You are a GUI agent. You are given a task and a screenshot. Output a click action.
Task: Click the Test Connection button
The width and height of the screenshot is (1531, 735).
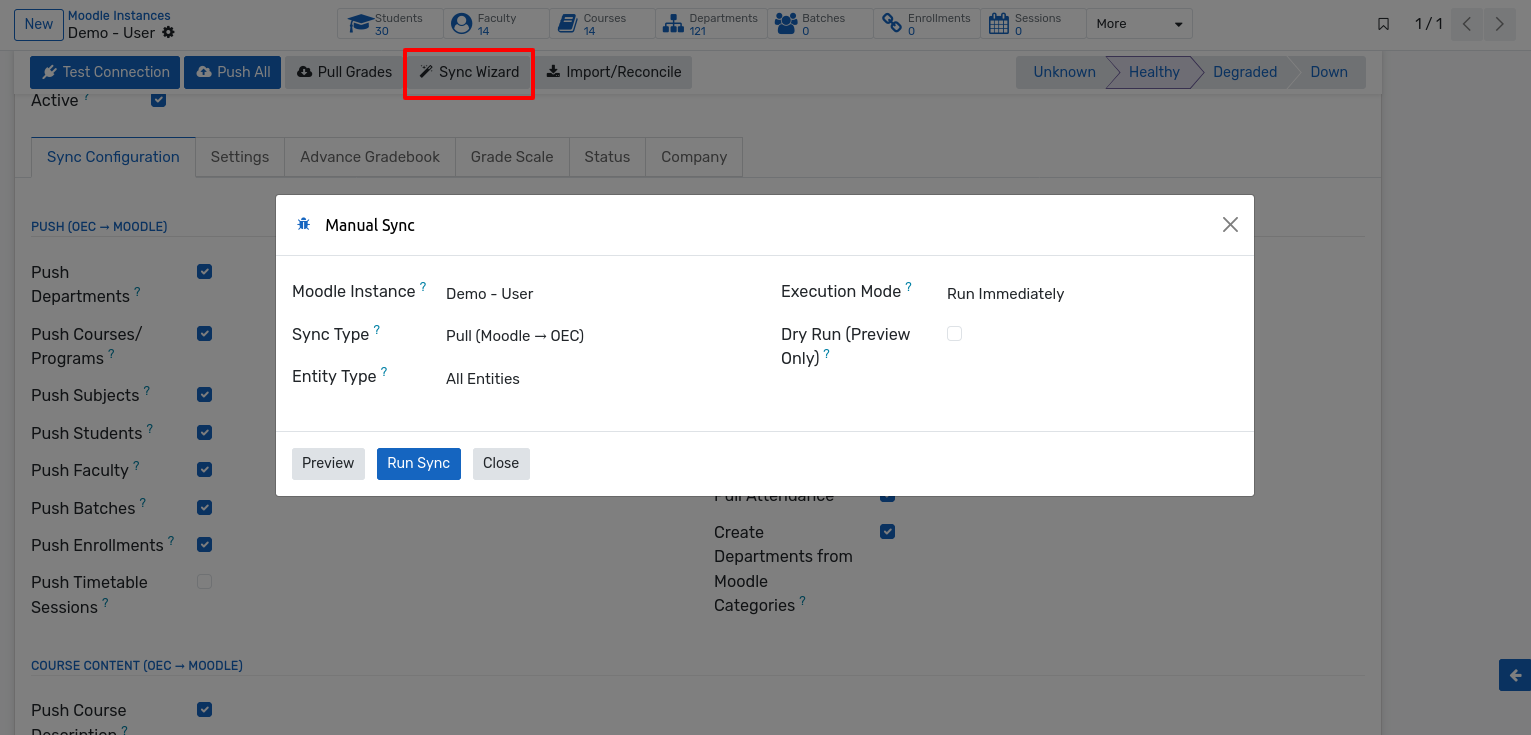click(105, 72)
